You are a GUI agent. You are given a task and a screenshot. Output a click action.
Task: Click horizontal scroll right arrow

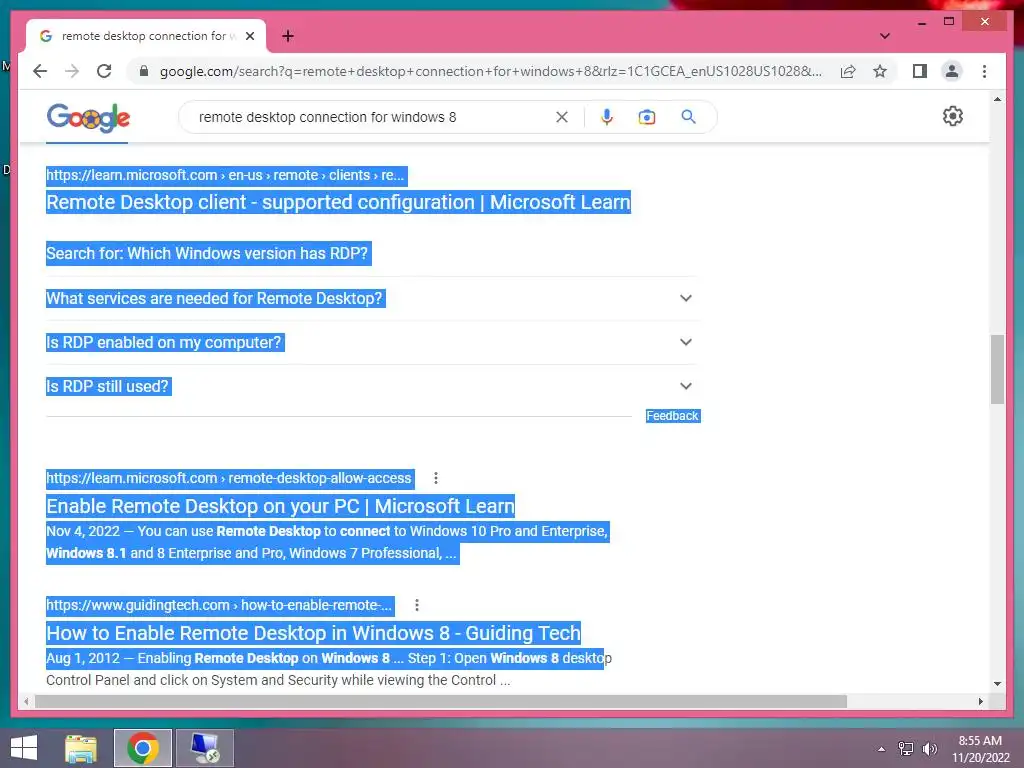(x=981, y=701)
